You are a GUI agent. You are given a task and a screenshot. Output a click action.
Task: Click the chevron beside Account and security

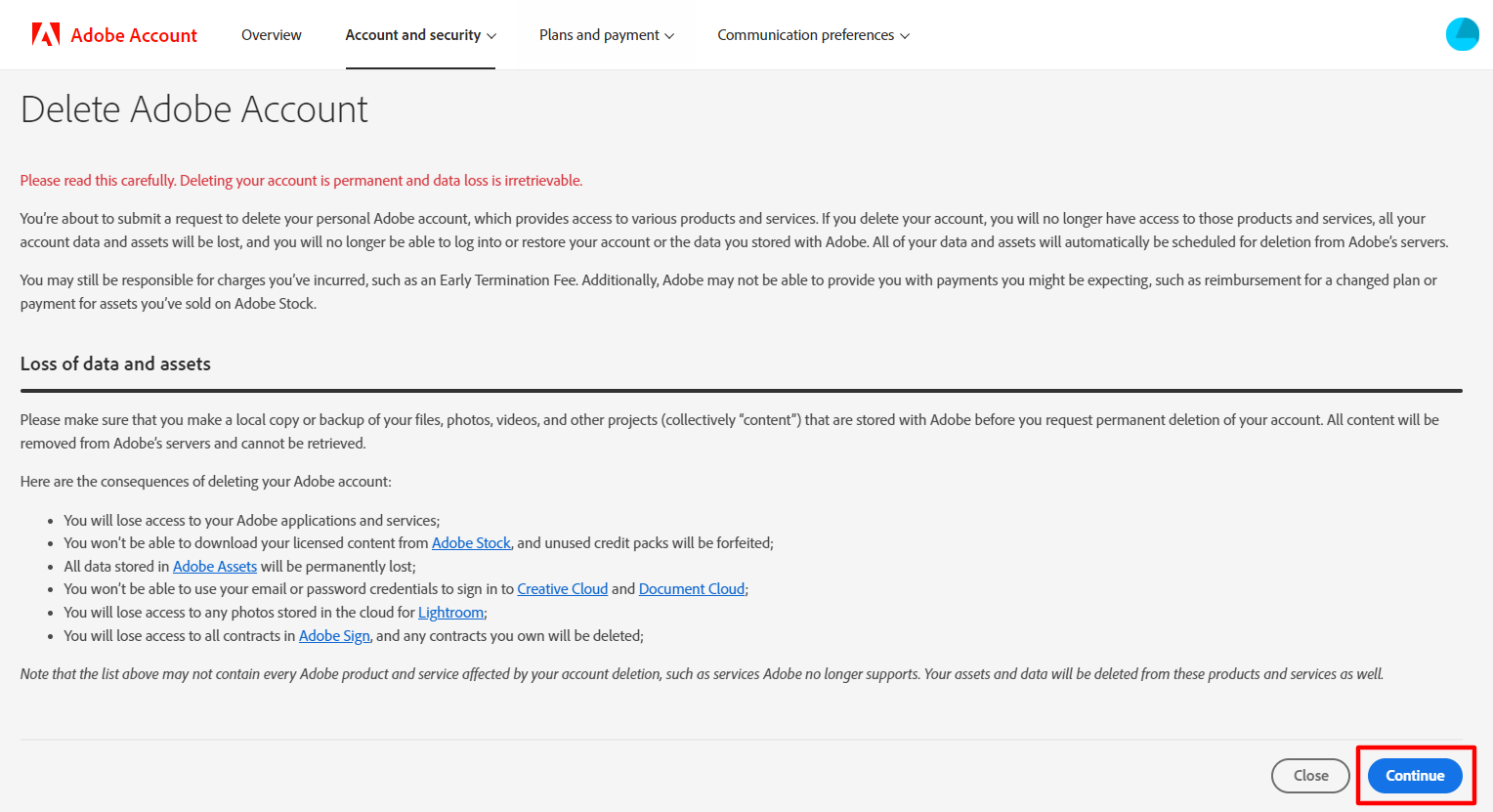(x=491, y=36)
